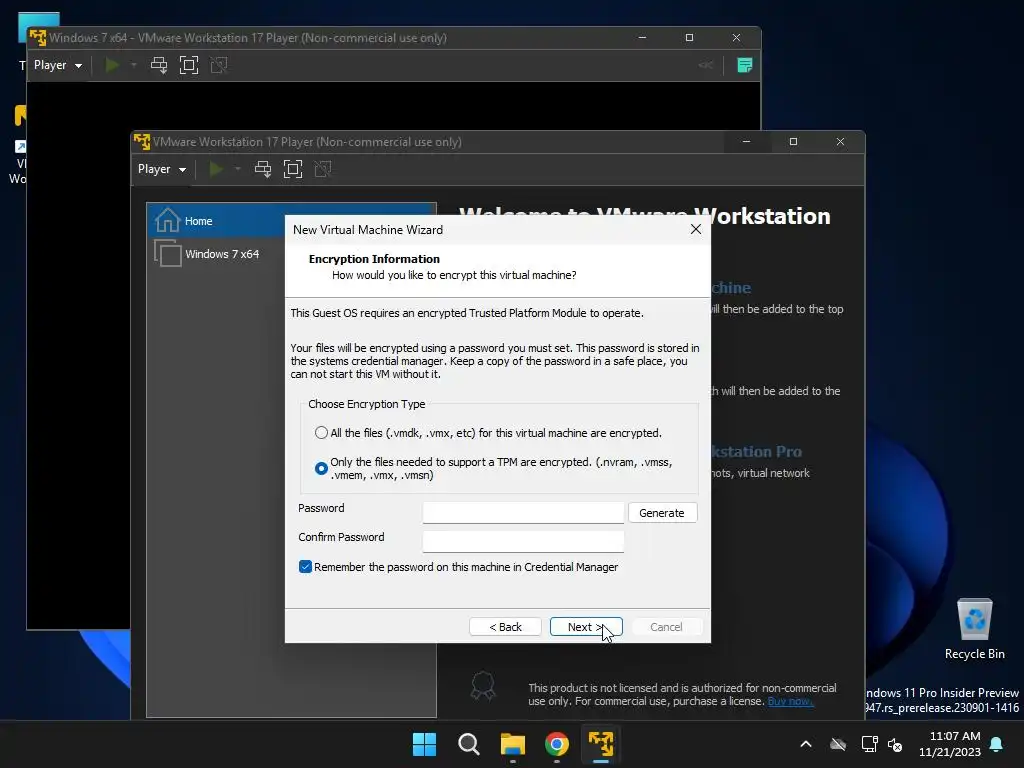Select Windows 7 x64 in the VM library
Screen dimensions: 1024x768
(x=216, y=253)
